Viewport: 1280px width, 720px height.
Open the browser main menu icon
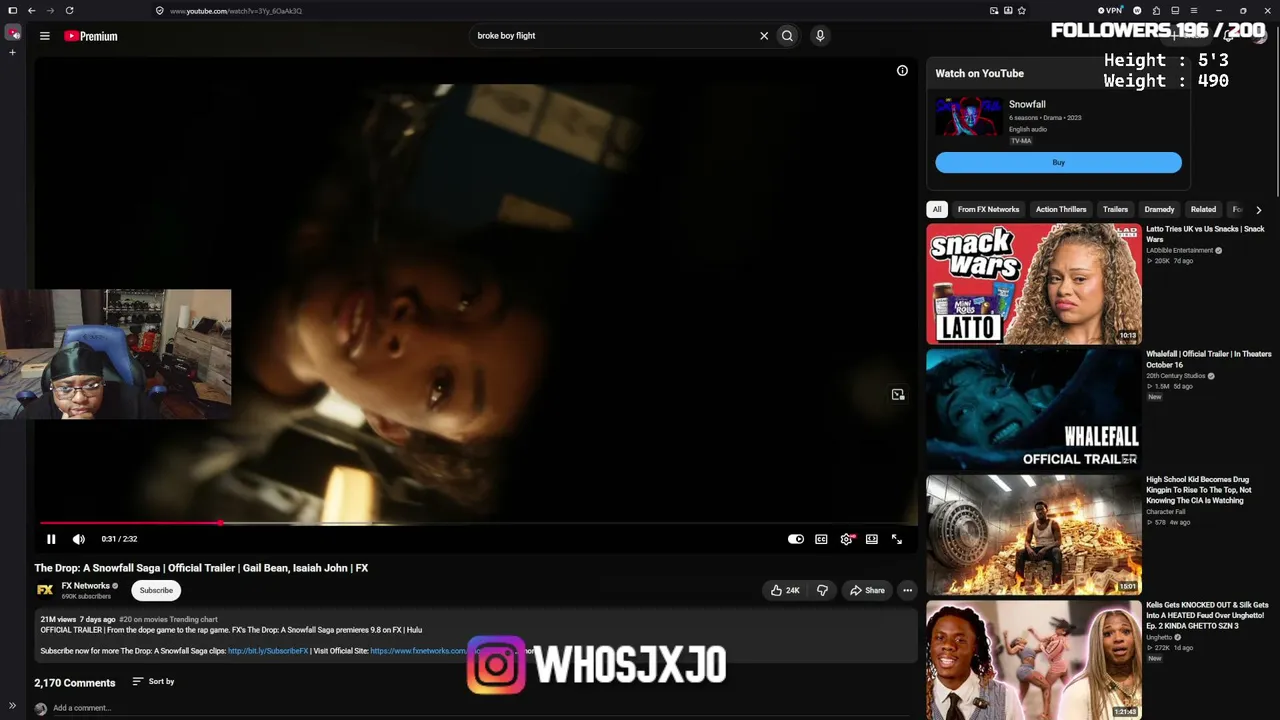tap(1194, 11)
